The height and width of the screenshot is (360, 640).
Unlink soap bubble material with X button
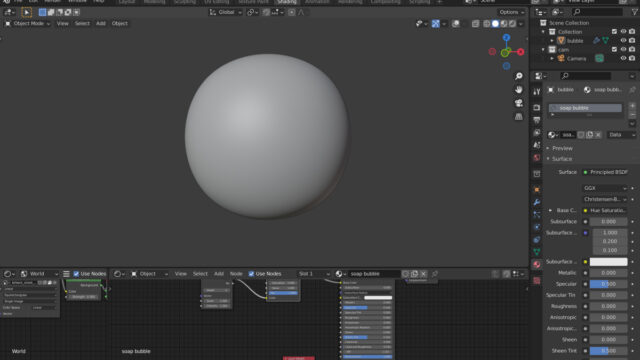[598, 135]
